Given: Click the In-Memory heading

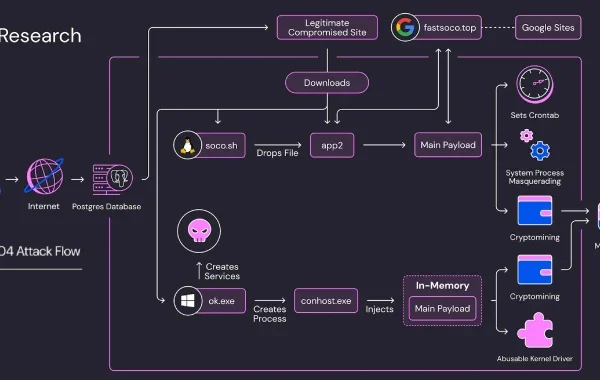Looking at the screenshot, I should tap(442, 285).
